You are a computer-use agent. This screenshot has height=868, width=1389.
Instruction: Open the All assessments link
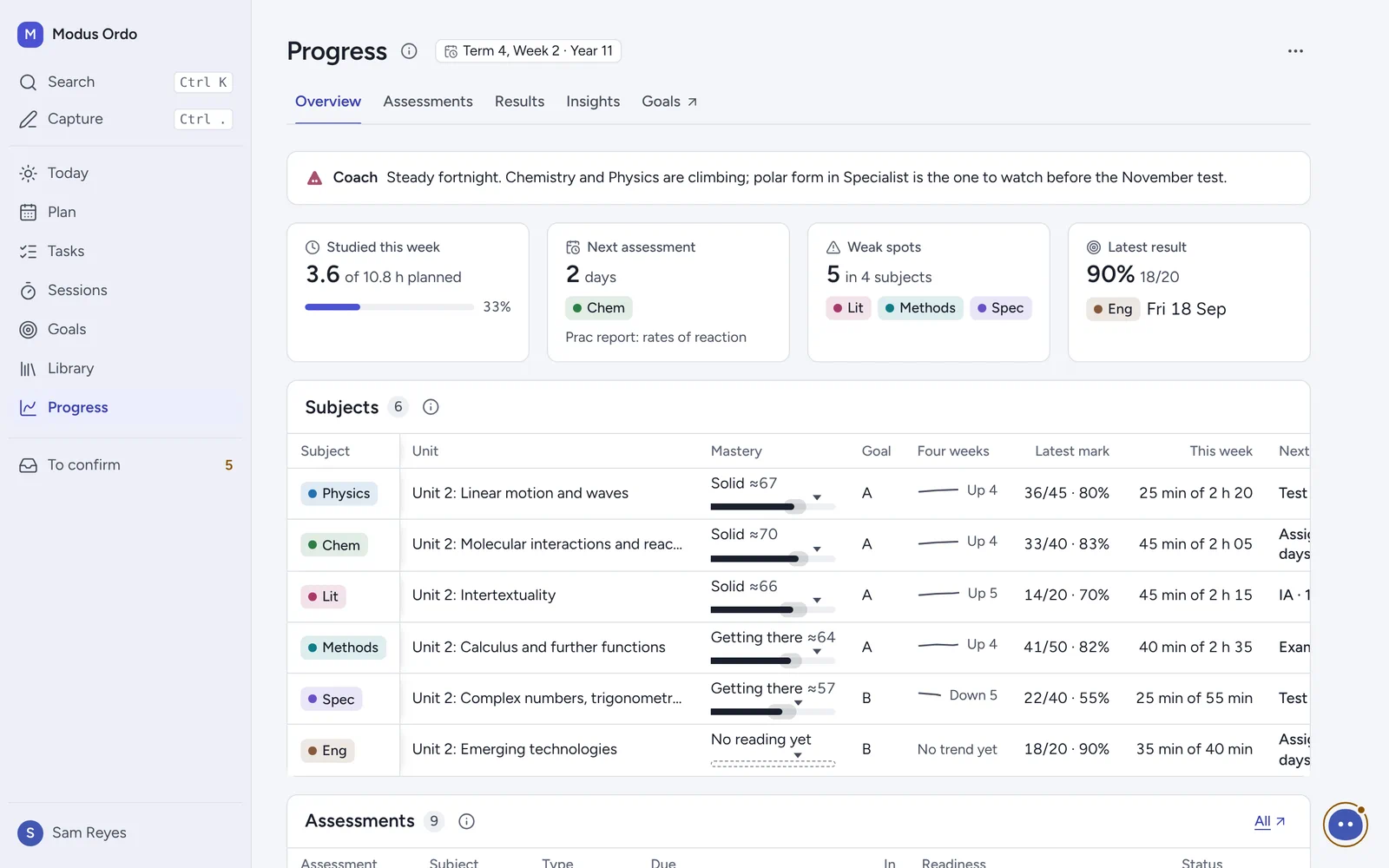coord(1269,821)
